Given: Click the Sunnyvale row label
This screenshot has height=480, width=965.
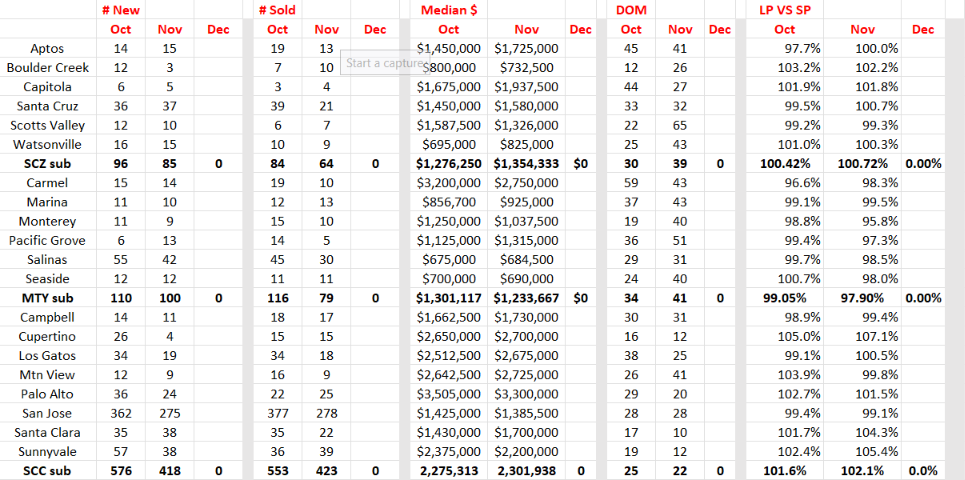Looking at the screenshot, I should pyautogui.click(x=47, y=451).
